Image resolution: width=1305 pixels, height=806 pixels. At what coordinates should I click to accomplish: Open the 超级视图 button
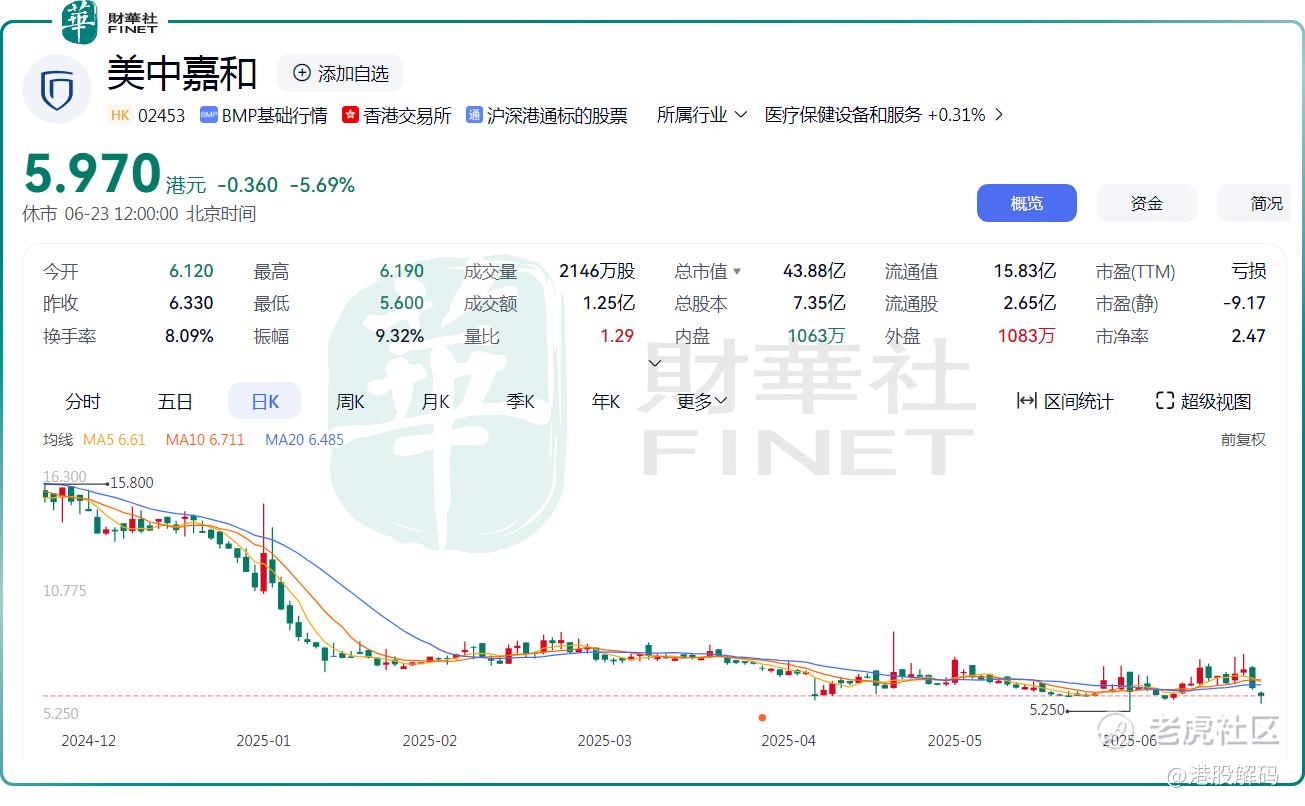click(1203, 401)
